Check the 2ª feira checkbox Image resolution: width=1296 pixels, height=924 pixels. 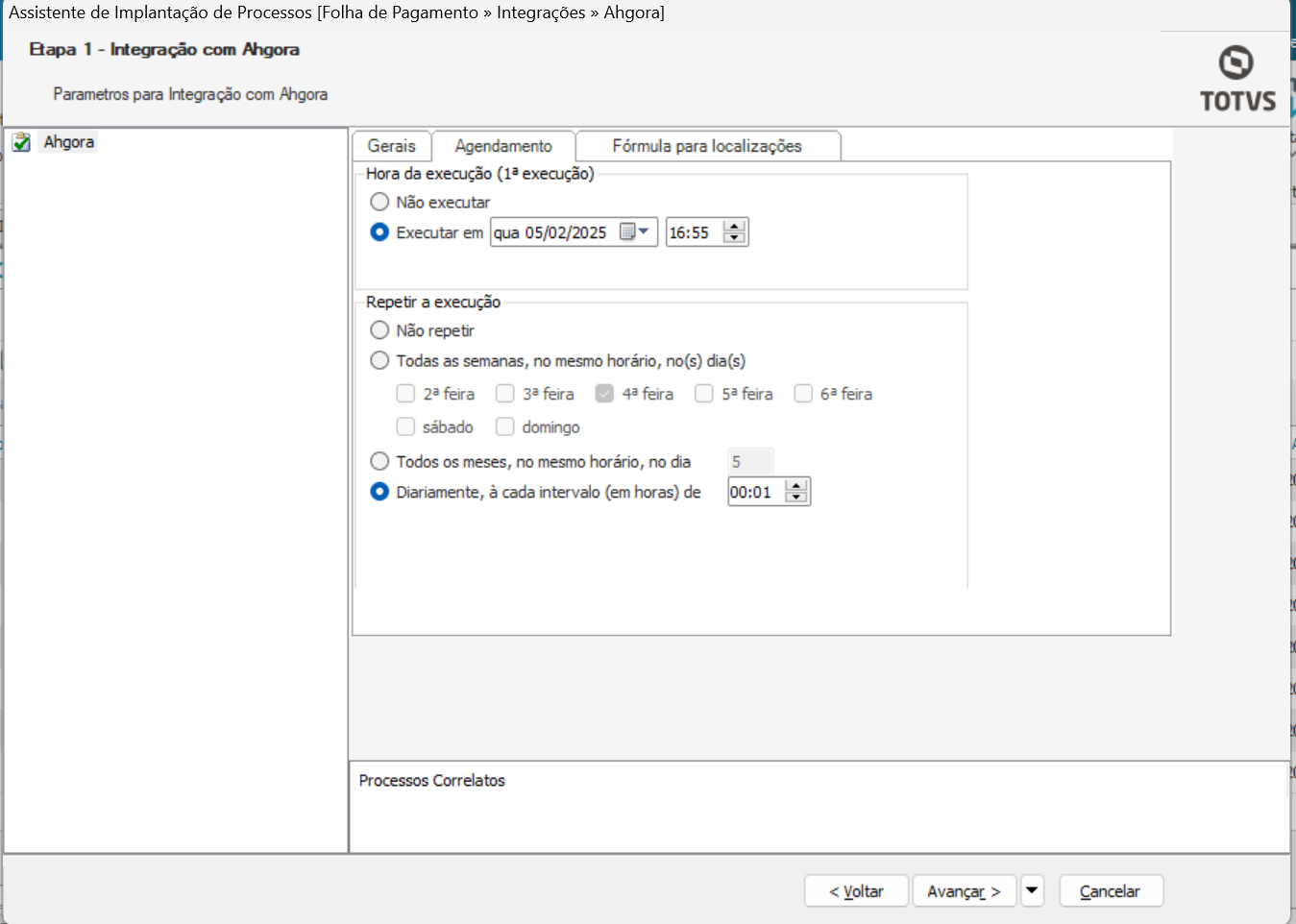pos(405,394)
